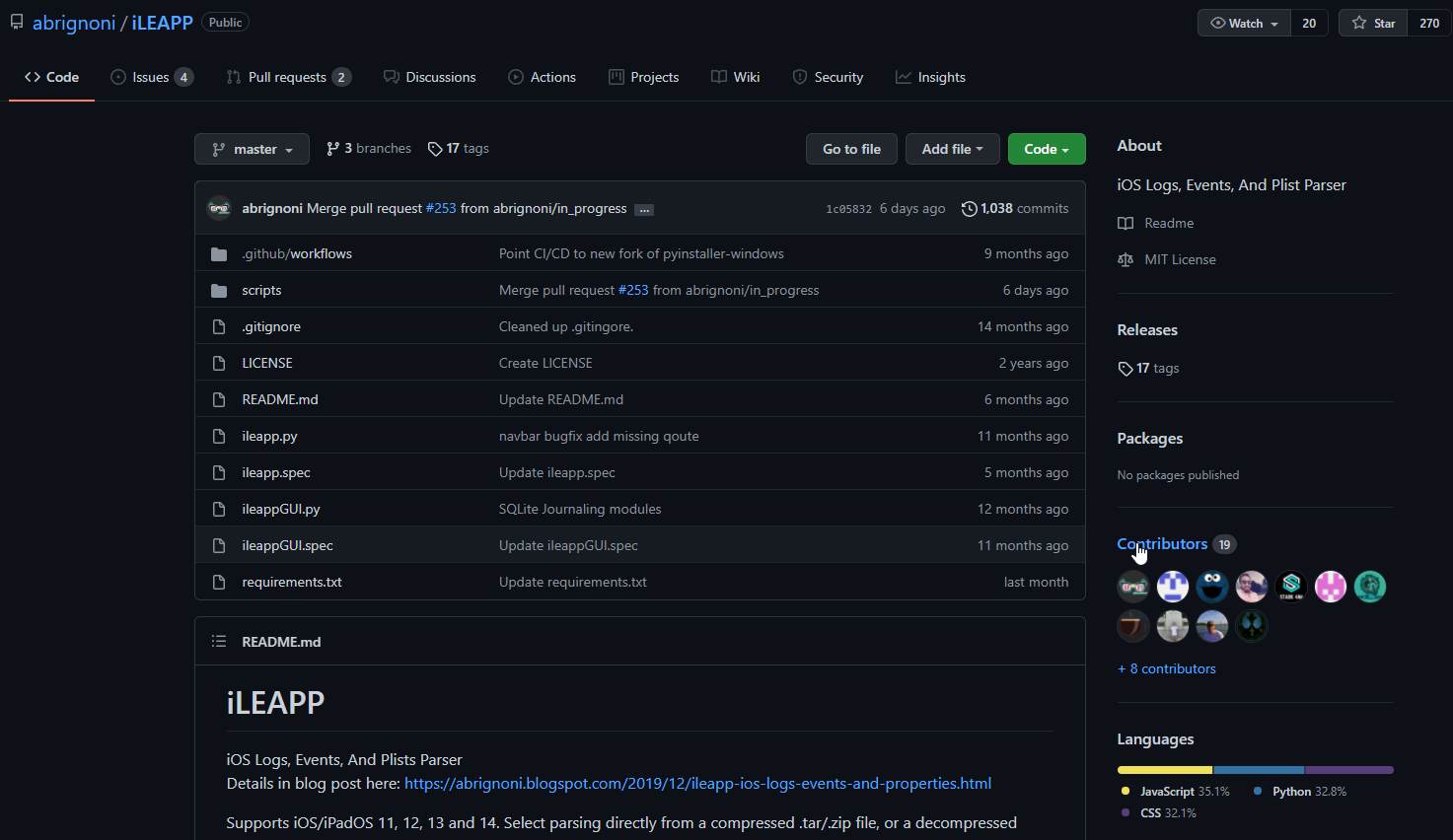Click the file icon for LICENSE
Viewport: 1453px width, 840px height.
coord(219,364)
